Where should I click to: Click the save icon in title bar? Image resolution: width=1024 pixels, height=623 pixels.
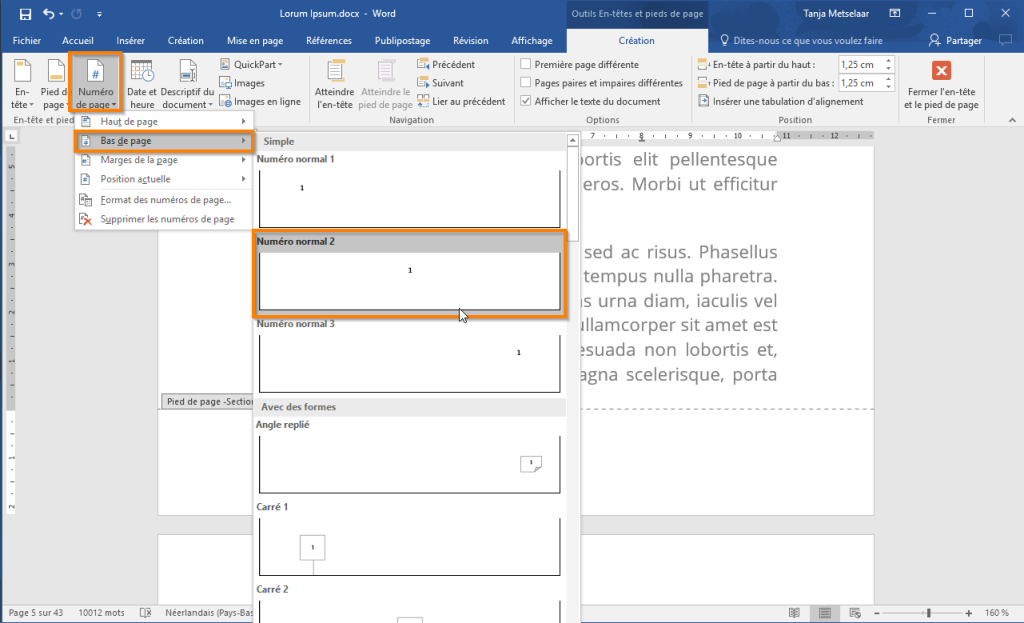[25, 14]
